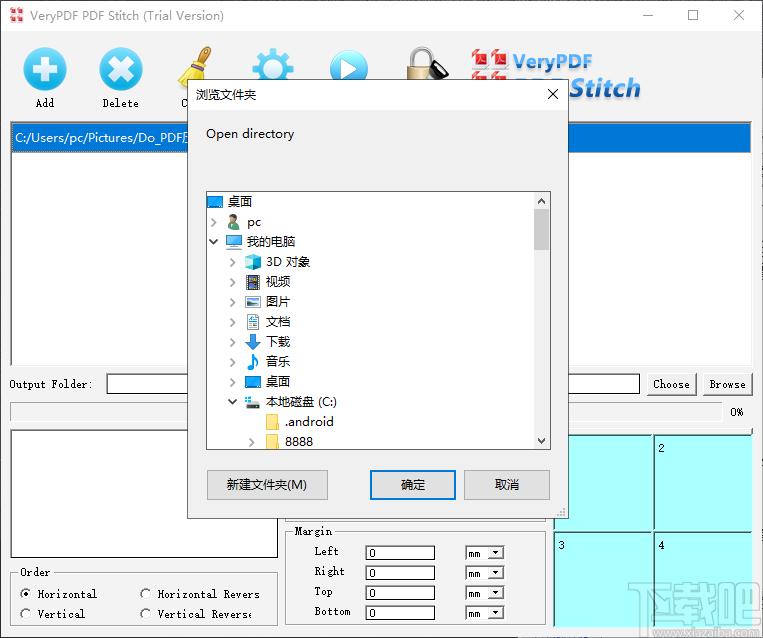The width and height of the screenshot is (763, 638).
Task: Select the 音乐 music folder
Action: point(278,362)
